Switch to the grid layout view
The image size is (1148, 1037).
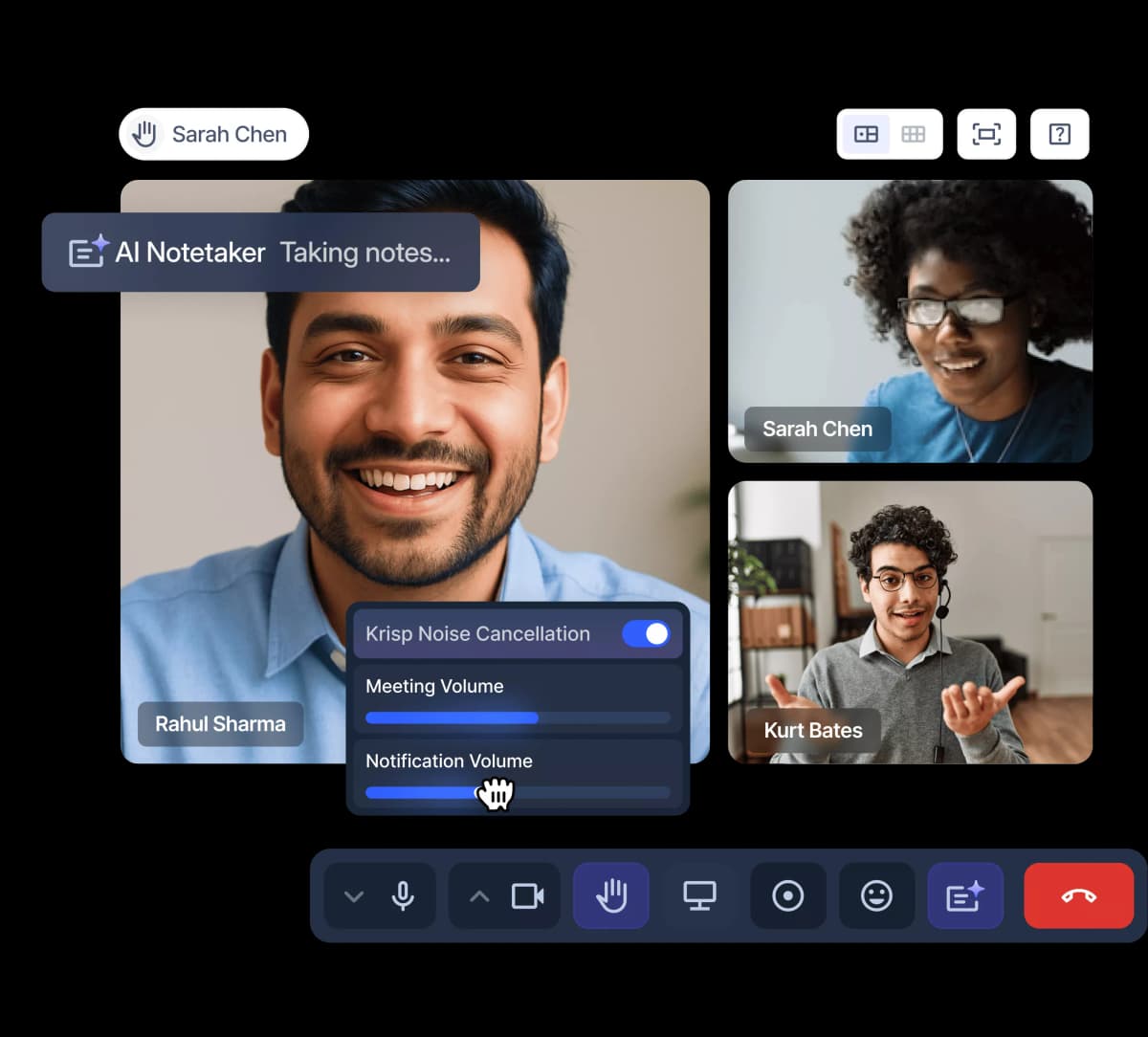(x=914, y=134)
